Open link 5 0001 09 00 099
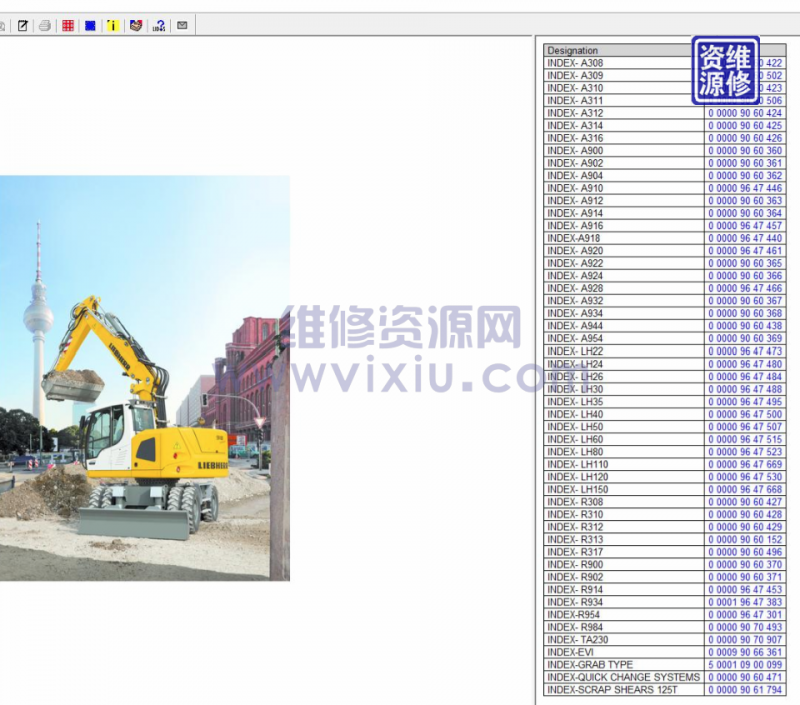800x705 pixels. tap(745, 665)
